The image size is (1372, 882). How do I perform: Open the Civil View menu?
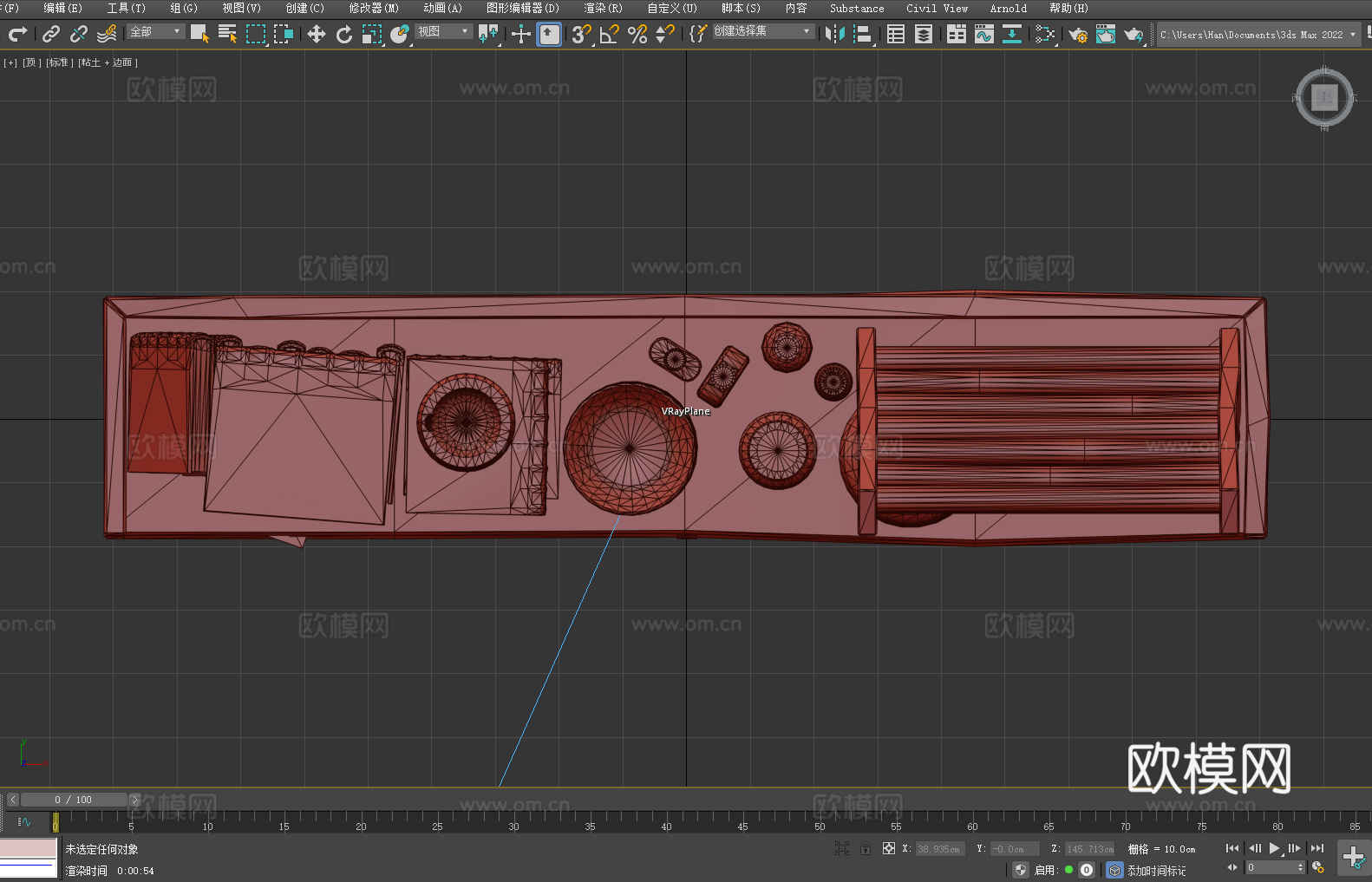pos(938,8)
